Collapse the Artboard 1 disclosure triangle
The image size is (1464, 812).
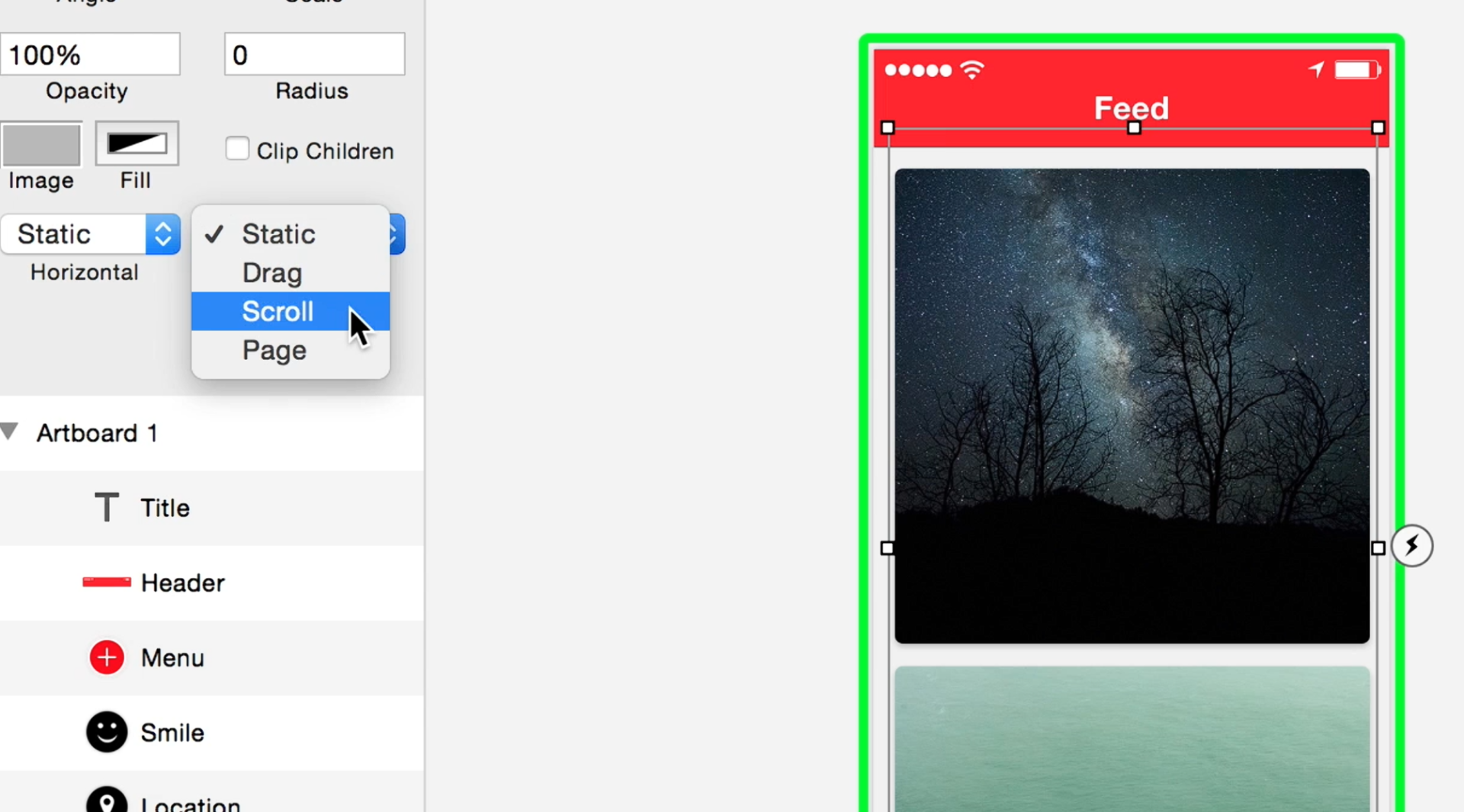(x=9, y=432)
